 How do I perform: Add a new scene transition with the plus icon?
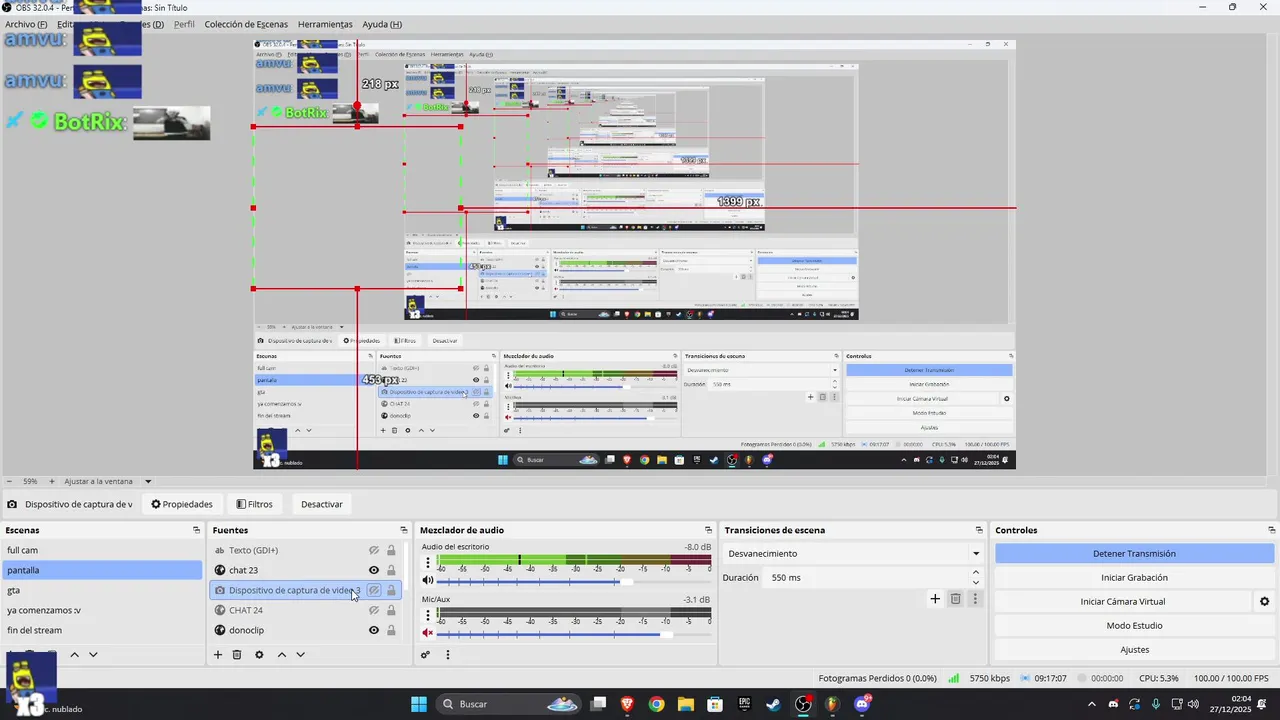[x=935, y=599]
